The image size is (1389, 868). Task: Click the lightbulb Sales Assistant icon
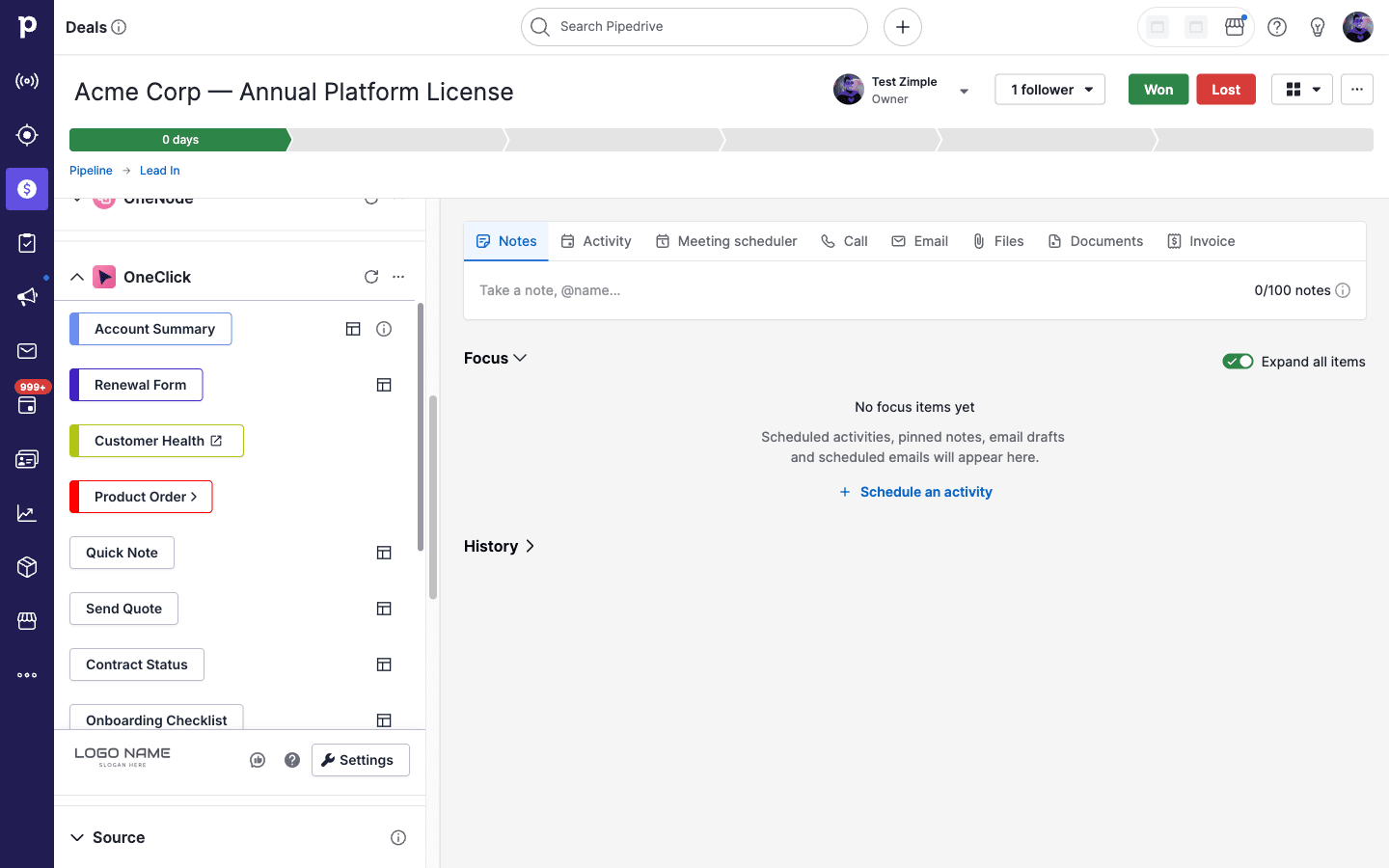pyautogui.click(x=1318, y=27)
